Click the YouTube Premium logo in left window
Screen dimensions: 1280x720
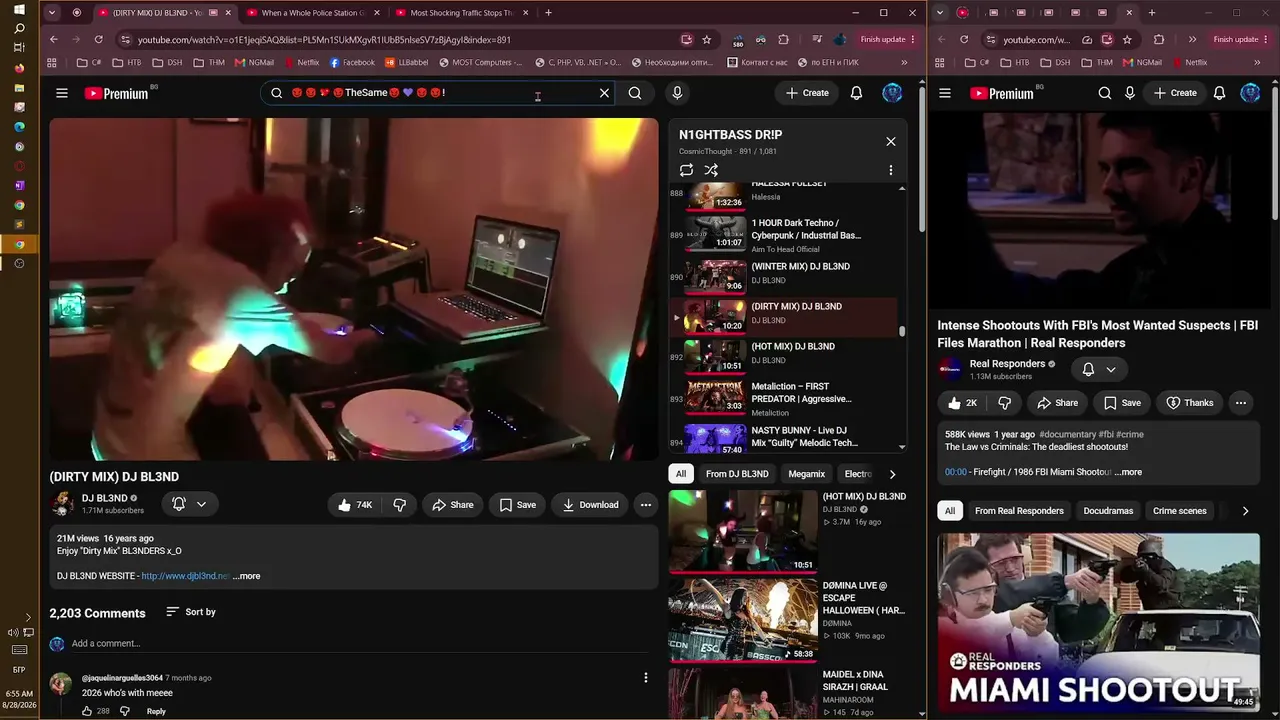117,93
